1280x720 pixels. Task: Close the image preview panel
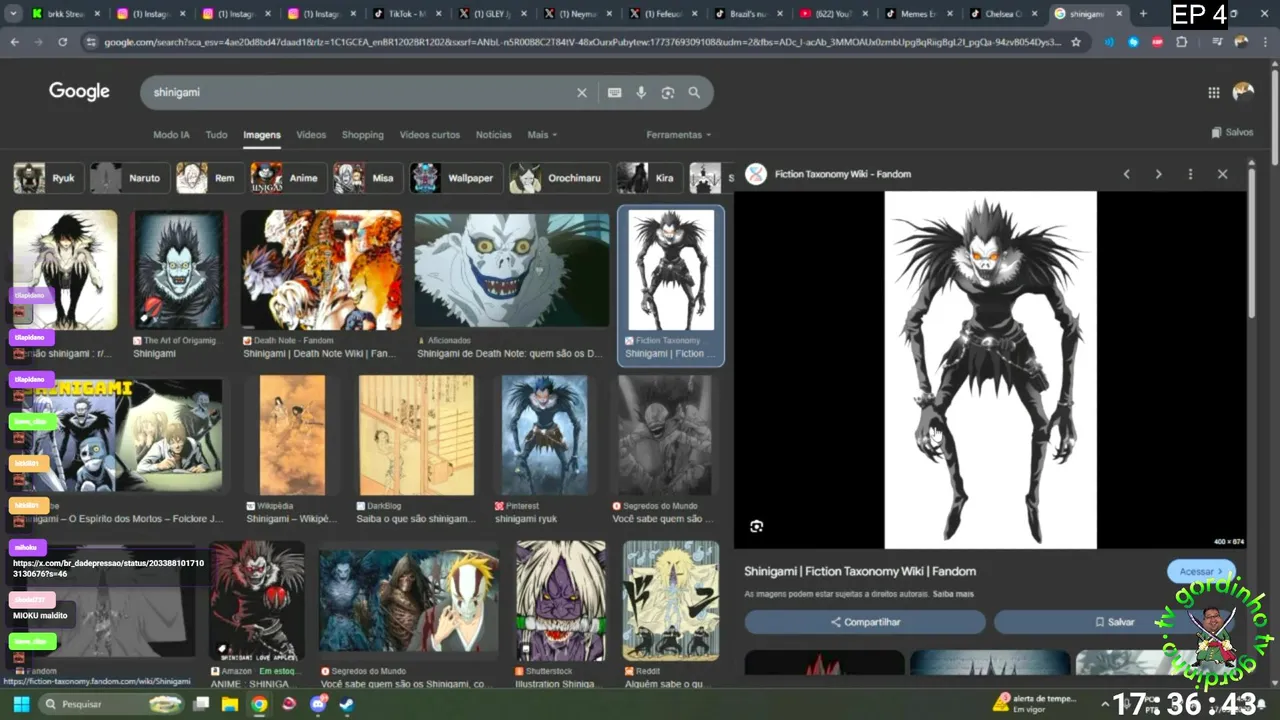(x=1222, y=174)
